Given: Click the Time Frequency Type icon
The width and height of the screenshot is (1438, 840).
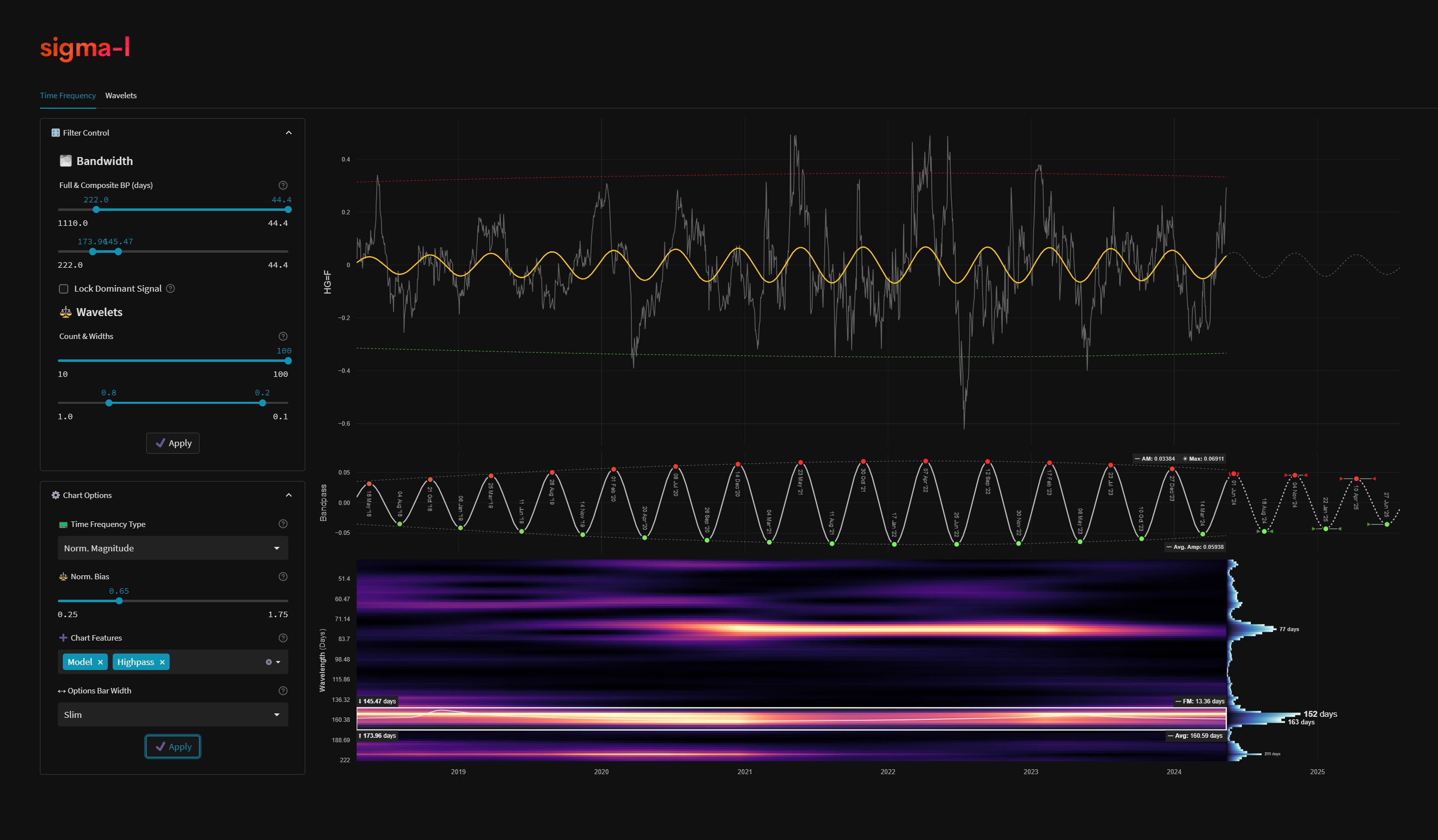Looking at the screenshot, I should (63, 524).
